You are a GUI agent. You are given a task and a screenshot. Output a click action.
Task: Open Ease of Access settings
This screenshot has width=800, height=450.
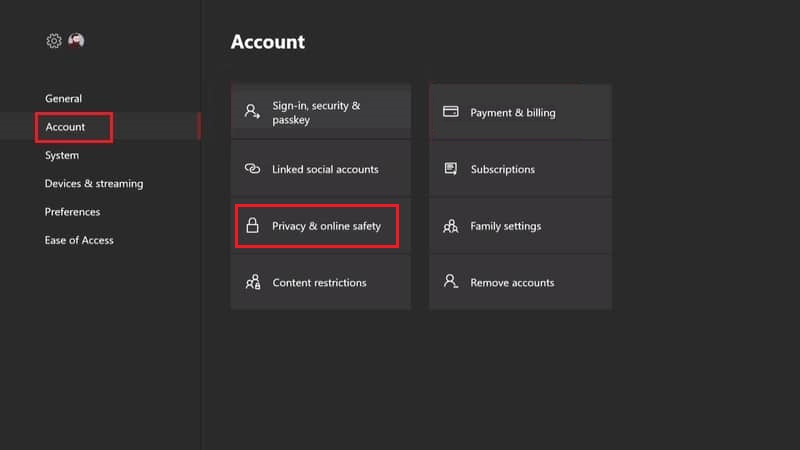point(79,240)
